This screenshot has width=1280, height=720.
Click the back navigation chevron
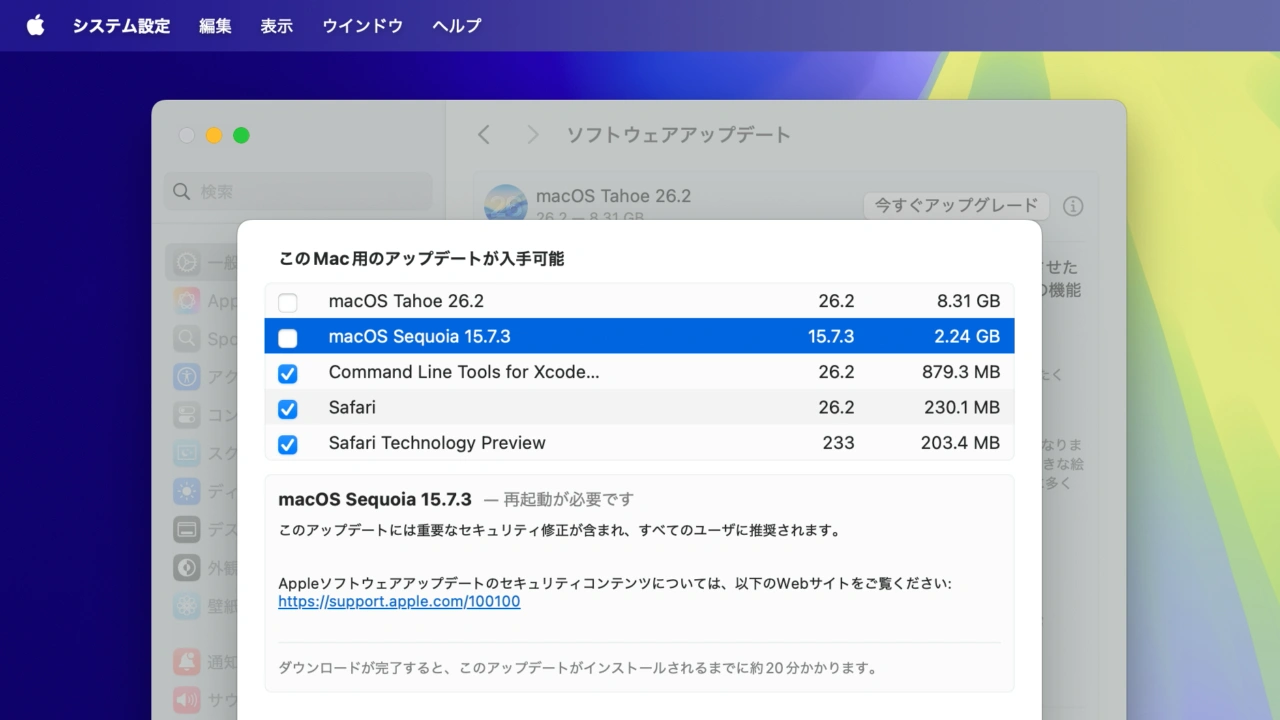(483, 134)
